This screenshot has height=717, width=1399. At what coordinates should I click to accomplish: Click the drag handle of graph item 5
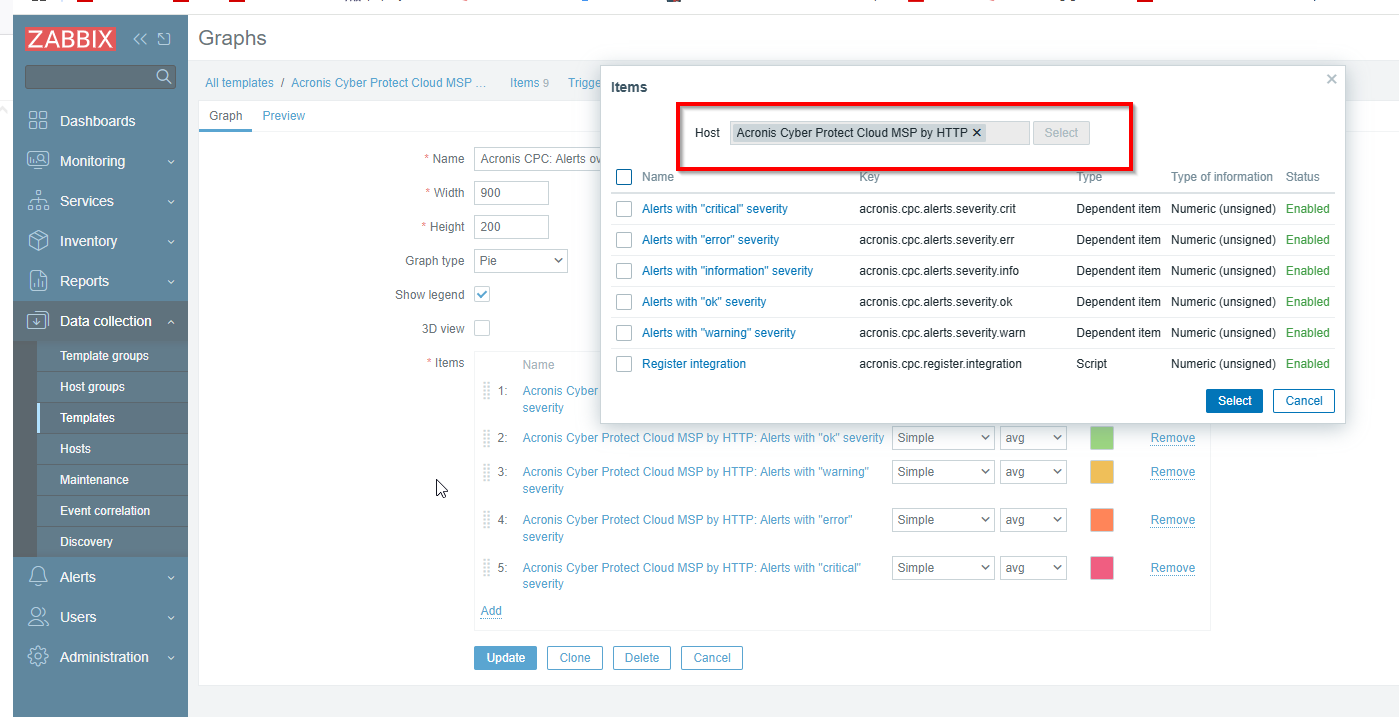[x=487, y=568]
